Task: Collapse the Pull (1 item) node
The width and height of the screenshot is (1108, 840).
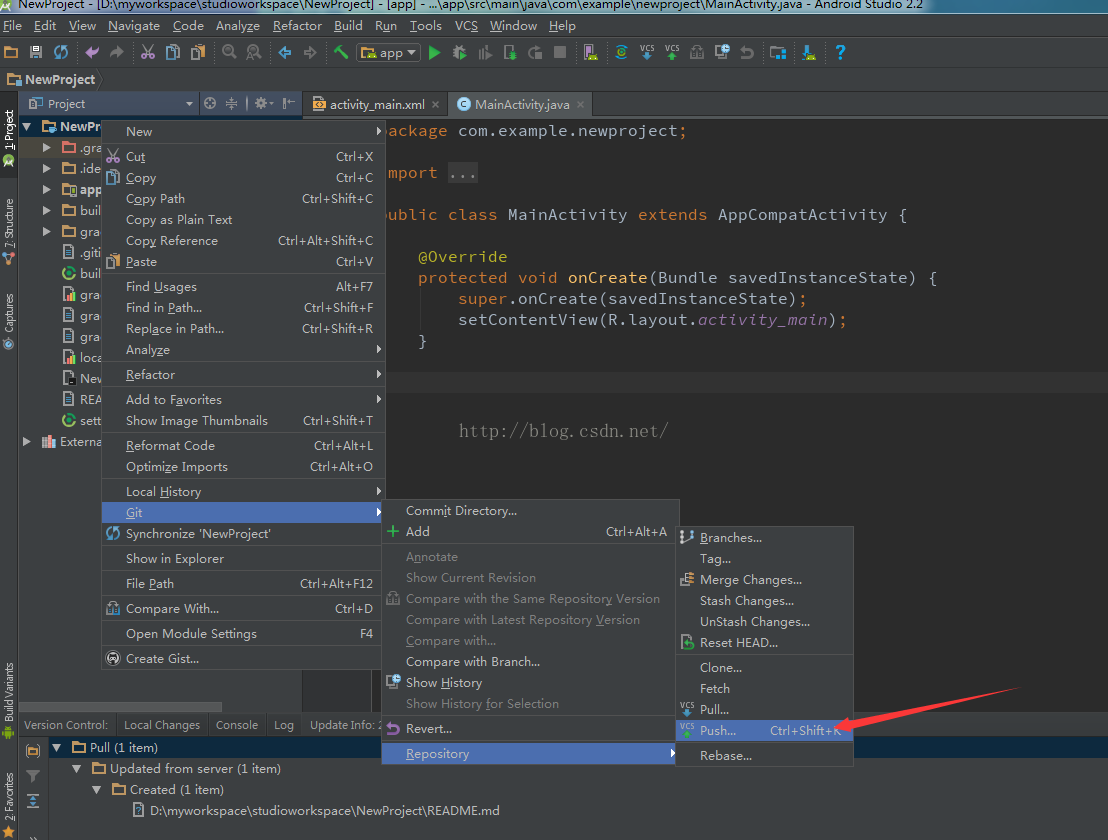Action: (57, 747)
